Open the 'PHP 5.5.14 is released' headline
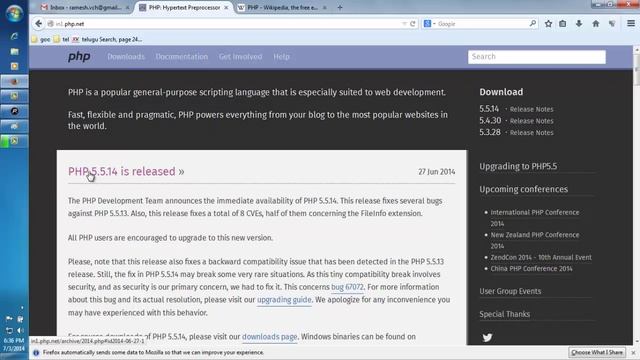The image size is (640, 360). pos(122,171)
